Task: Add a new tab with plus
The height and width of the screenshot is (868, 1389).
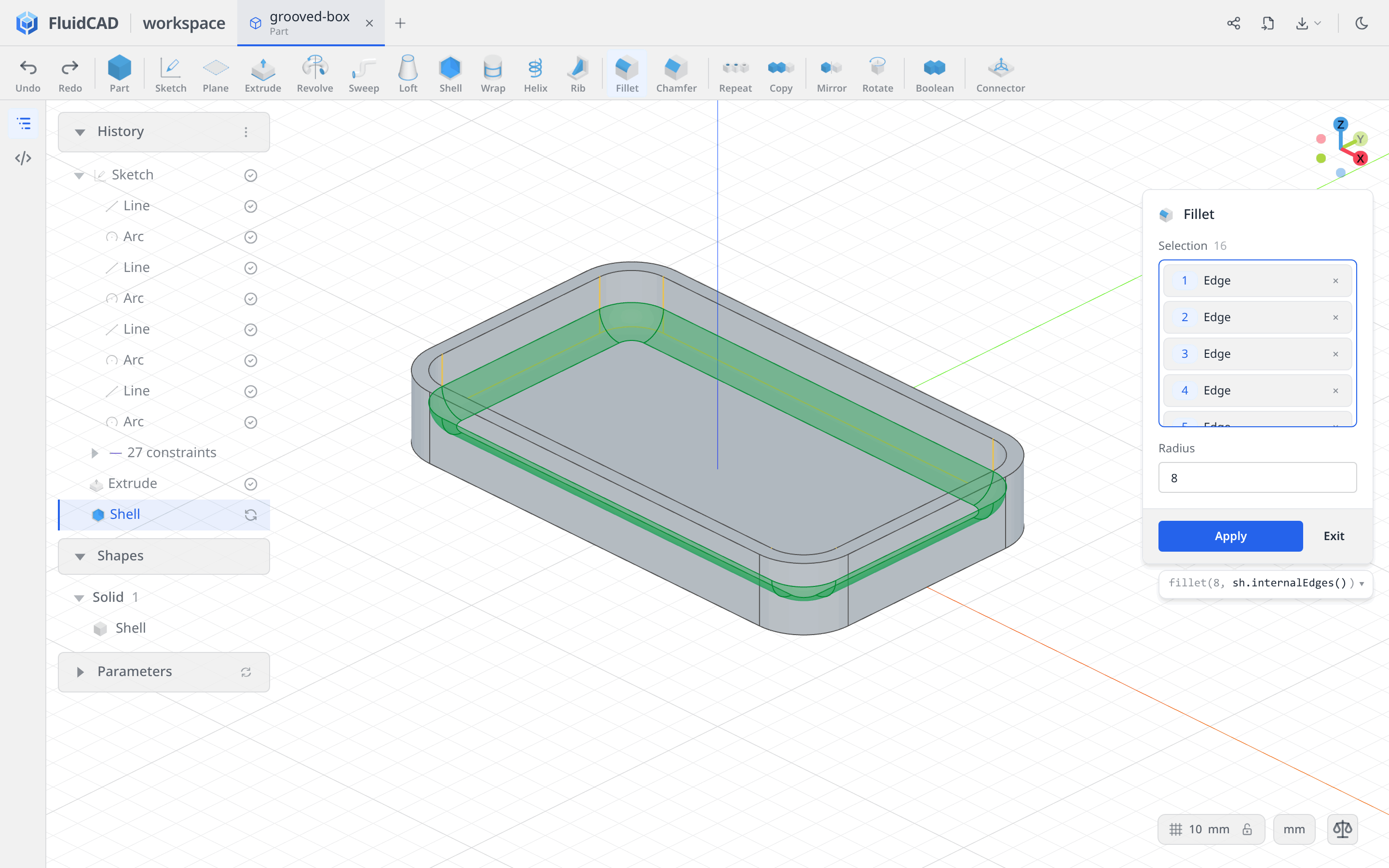Action: [401, 23]
